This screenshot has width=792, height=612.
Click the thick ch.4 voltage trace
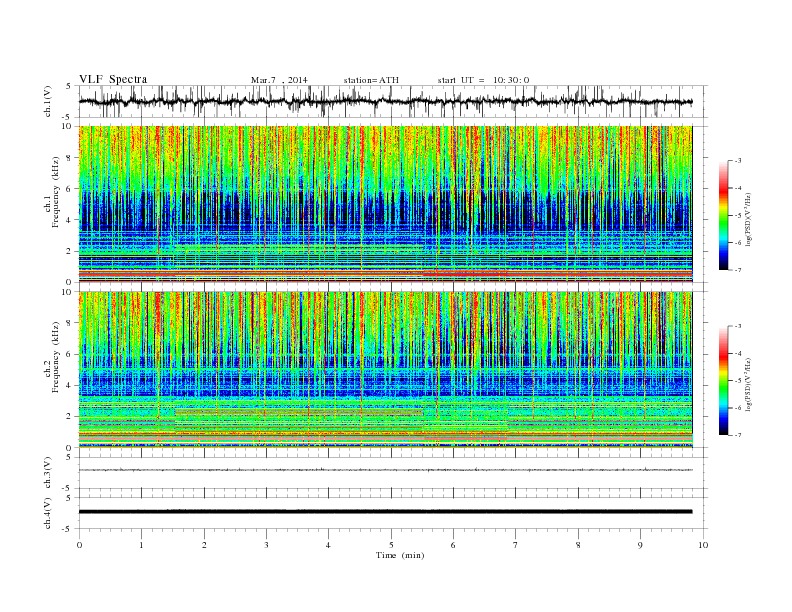tap(385, 512)
